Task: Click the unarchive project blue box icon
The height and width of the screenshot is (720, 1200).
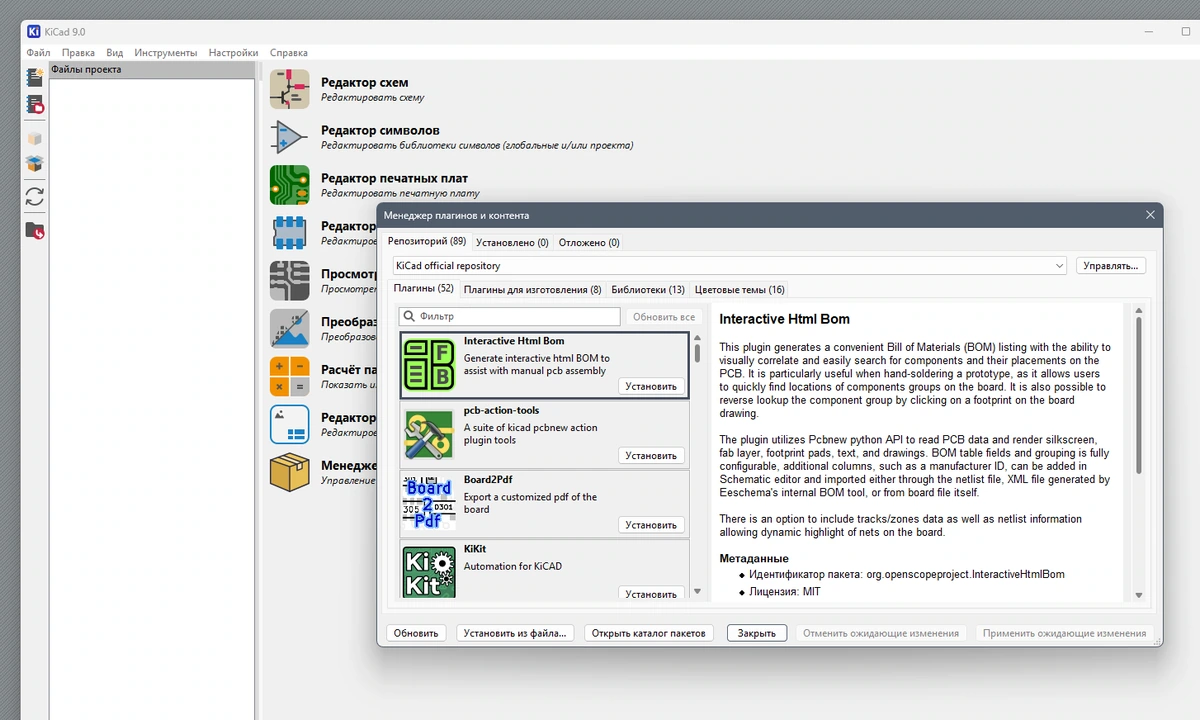Action: click(35, 163)
